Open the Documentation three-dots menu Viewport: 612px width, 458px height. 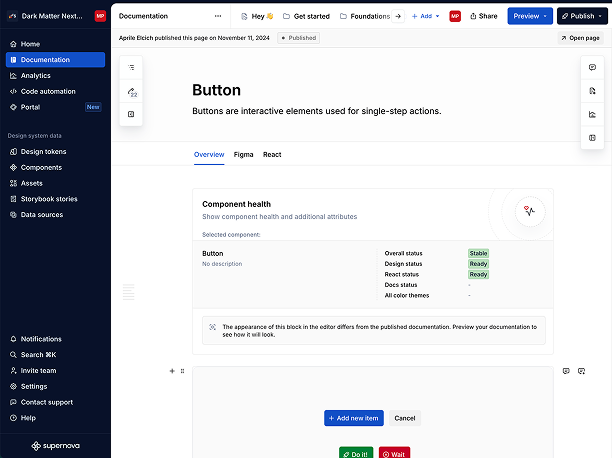pos(218,16)
